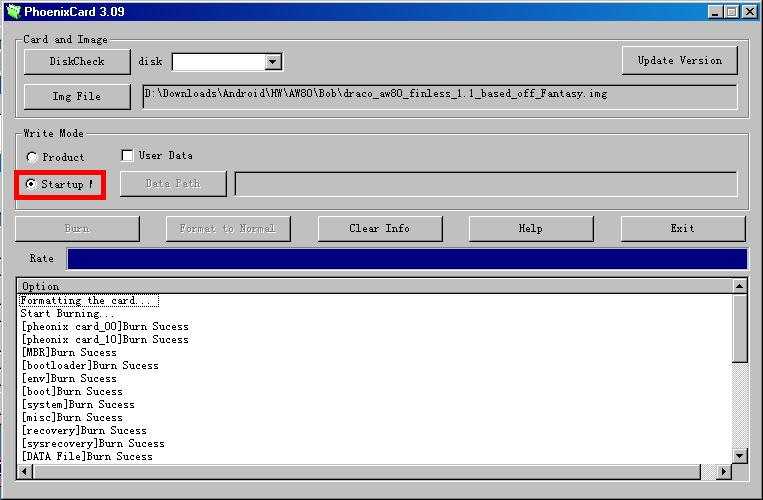This screenshot has width=763, height=500.
Task: Select the '[pheonix card_00]Burn Sucess' line
Action: [x=105, y=326]
